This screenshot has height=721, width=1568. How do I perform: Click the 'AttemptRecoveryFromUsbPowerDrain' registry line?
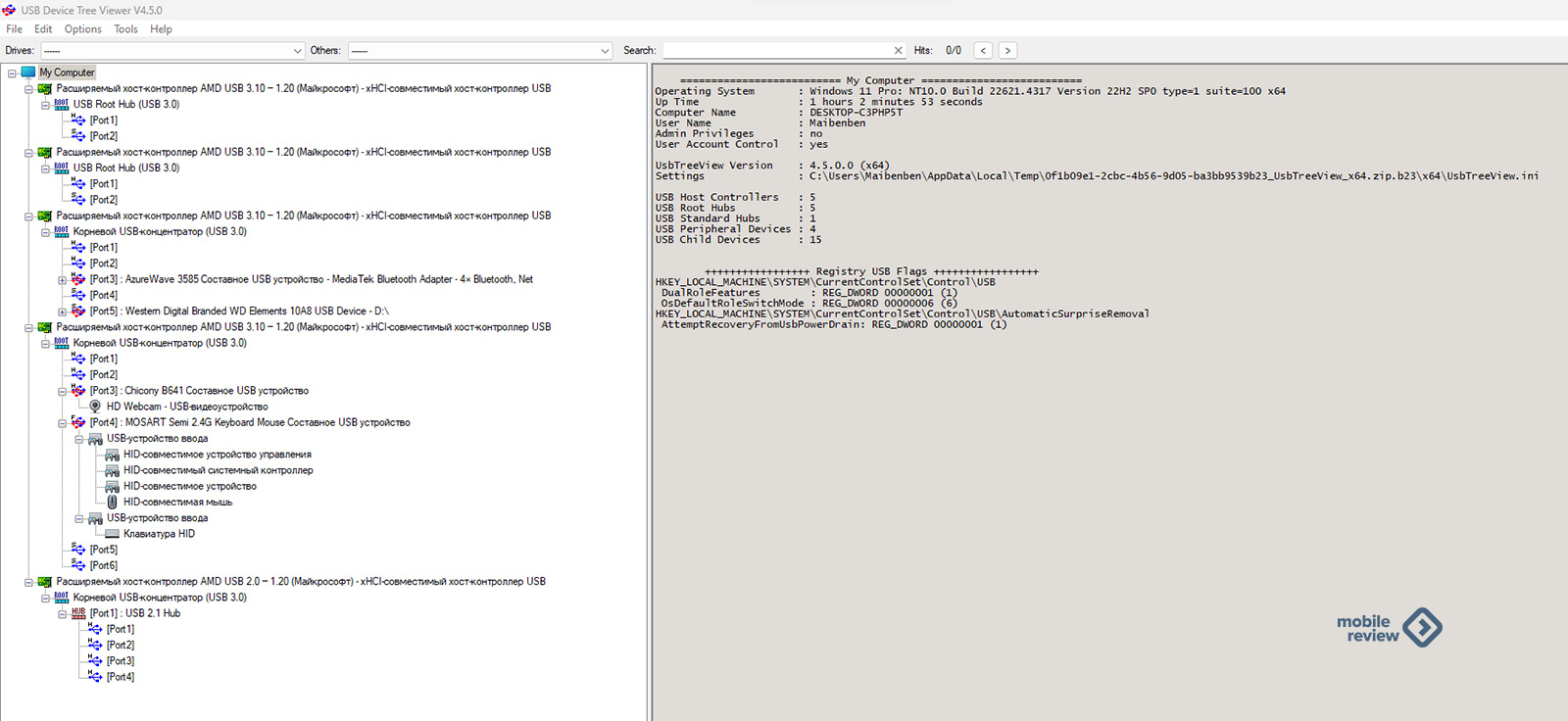[x=834, y=324]
